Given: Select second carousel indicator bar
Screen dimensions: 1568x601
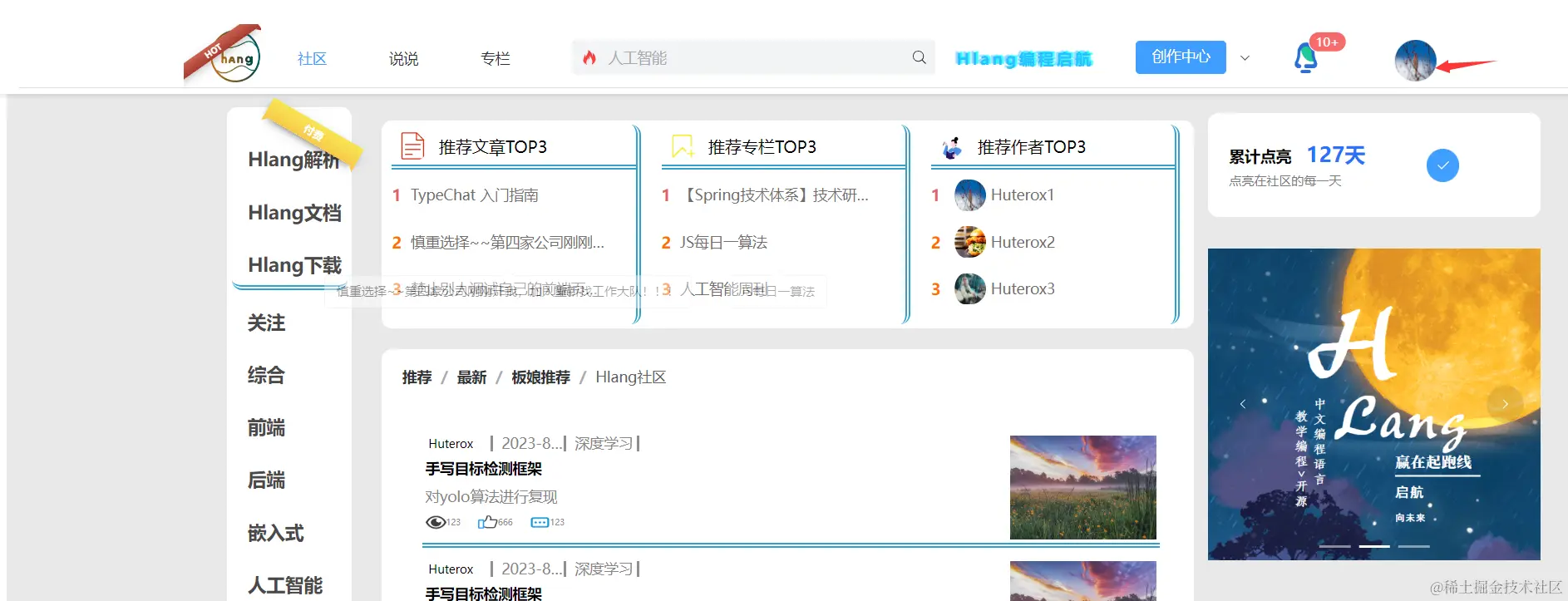Looking at the screenshot, I should pyautogui.click(x=1374, y=546).
